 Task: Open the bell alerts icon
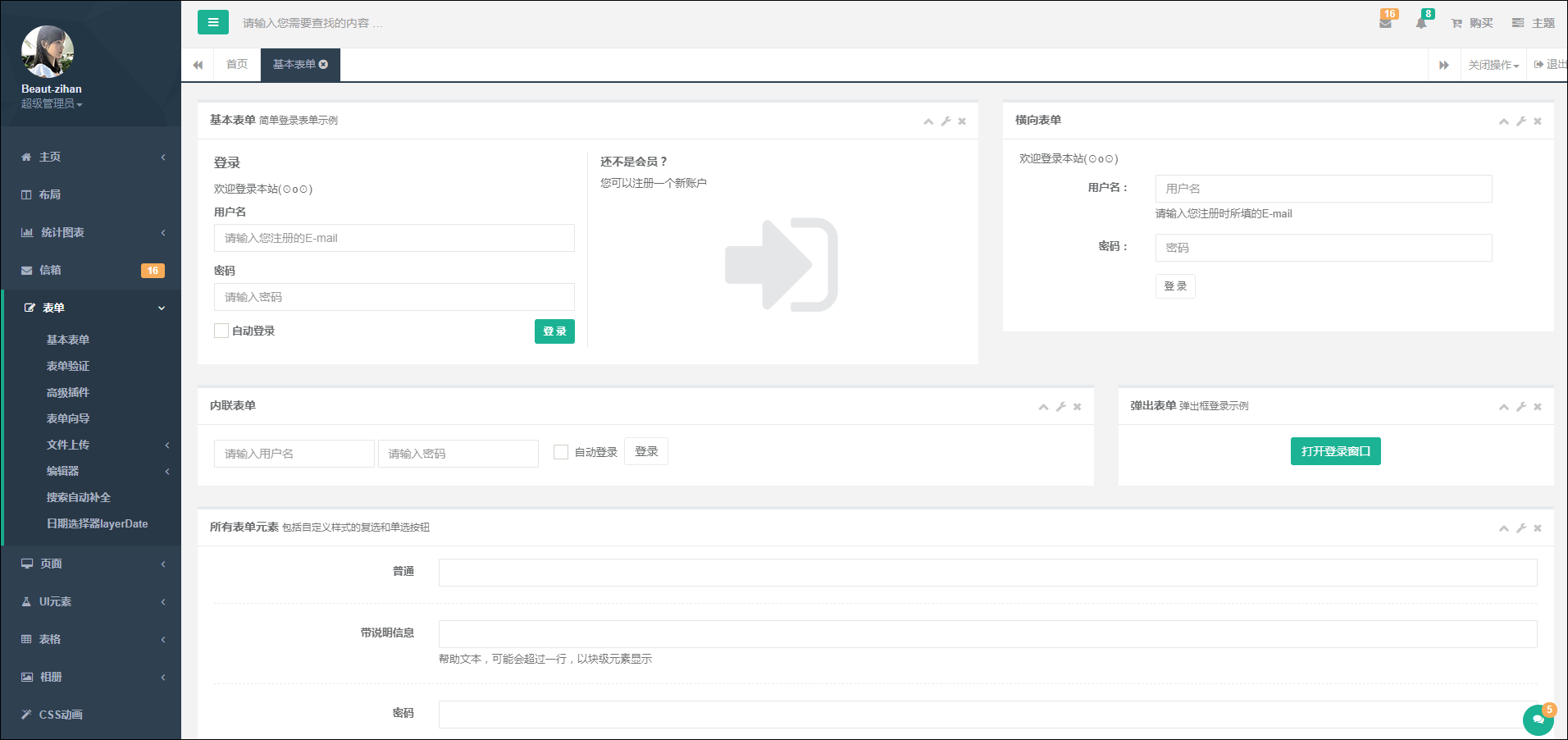(1421, 23)
